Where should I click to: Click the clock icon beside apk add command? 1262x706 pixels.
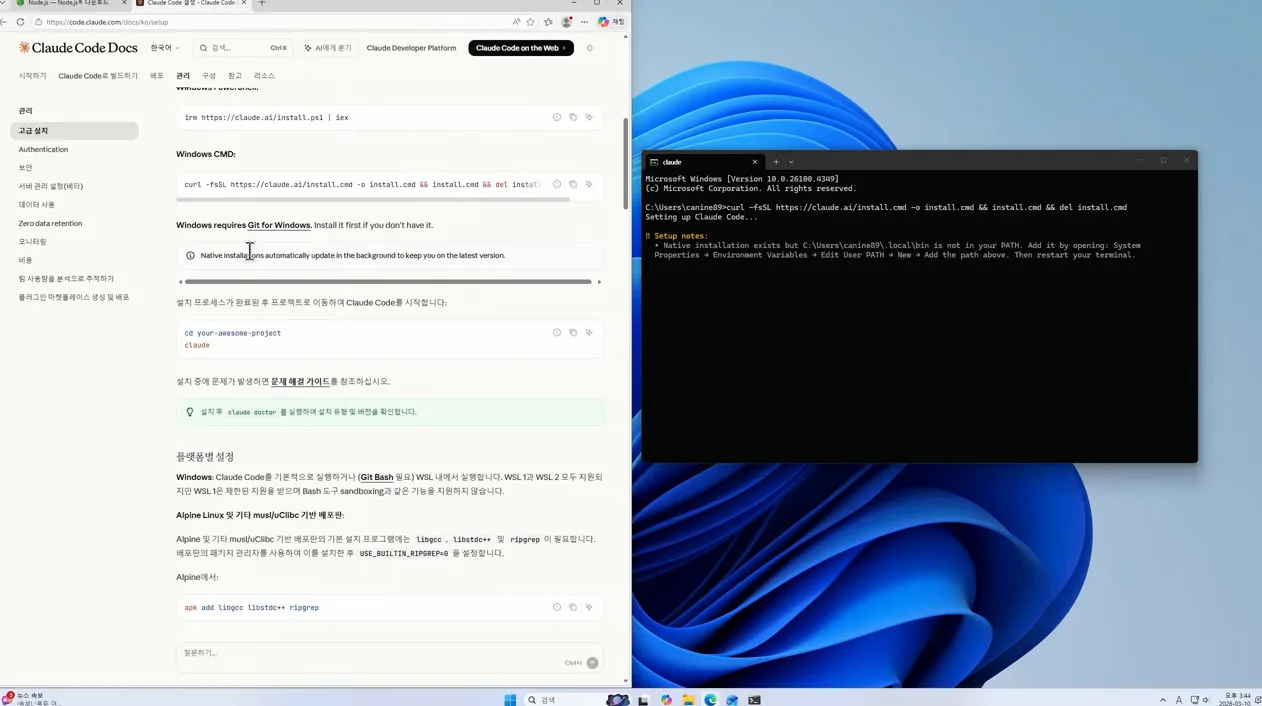(557, 607)
